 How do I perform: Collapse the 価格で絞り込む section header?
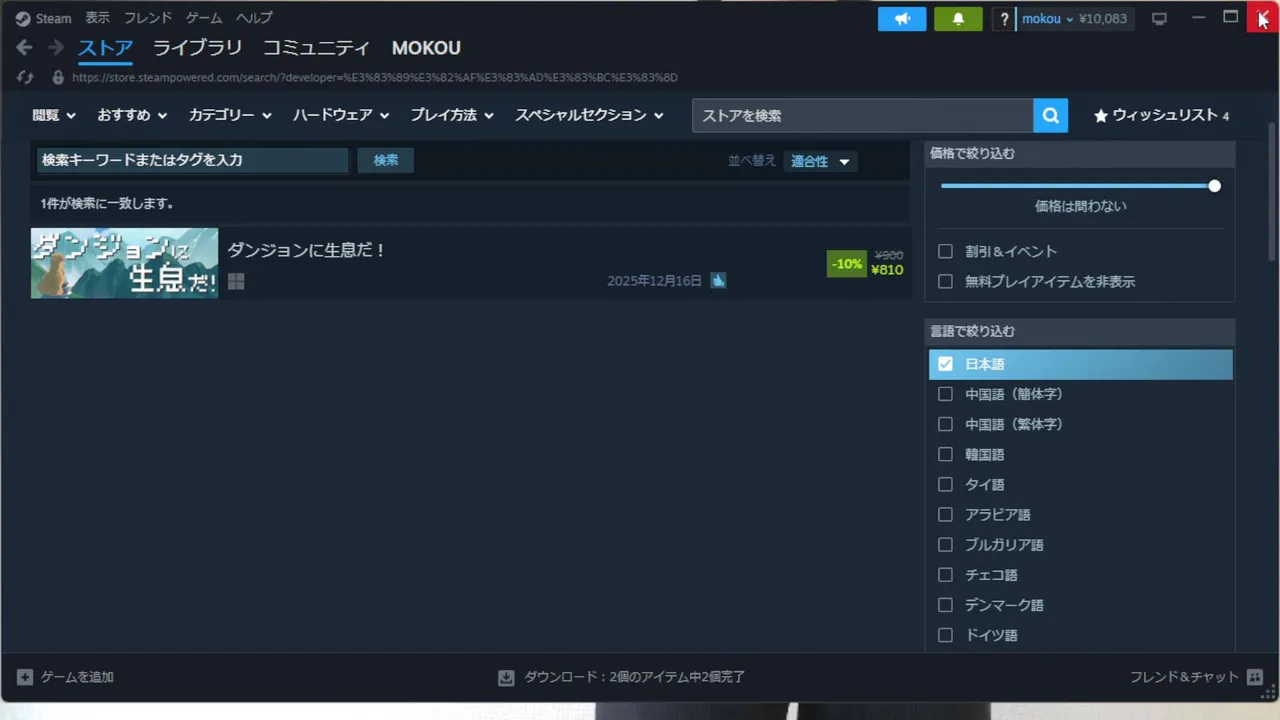pos(1080,153)
